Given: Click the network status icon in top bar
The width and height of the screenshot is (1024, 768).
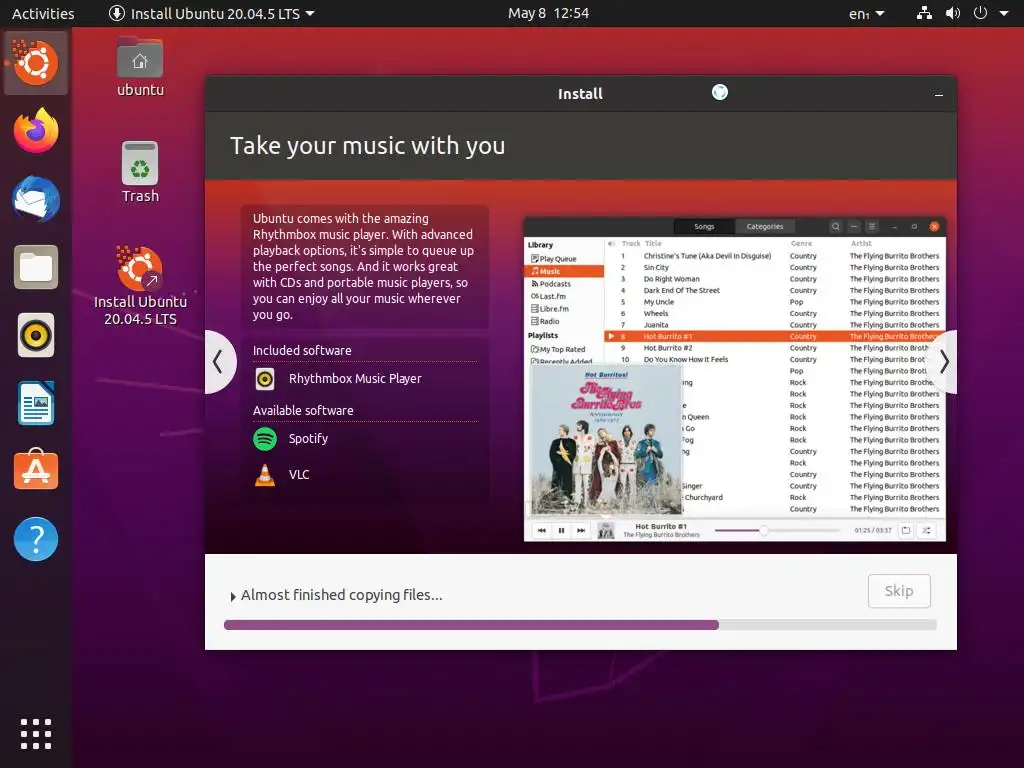Looking at the screenshot, I should click(x=924, y=13).
